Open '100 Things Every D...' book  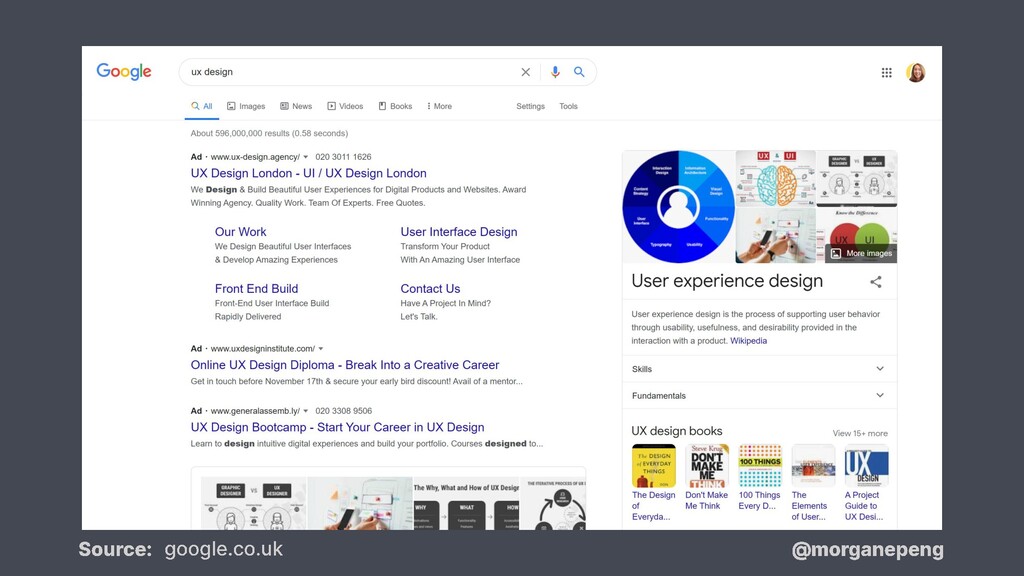pyautogui.click(x=760, y=477)
